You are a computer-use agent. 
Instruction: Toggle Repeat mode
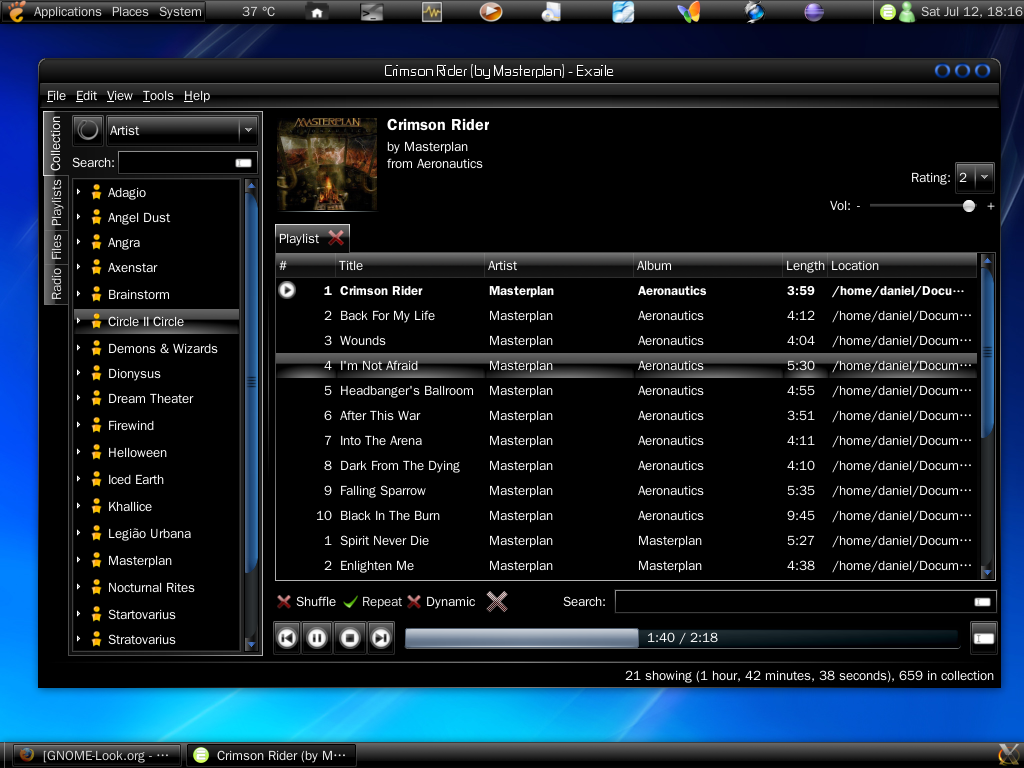[x=373, y=601]
